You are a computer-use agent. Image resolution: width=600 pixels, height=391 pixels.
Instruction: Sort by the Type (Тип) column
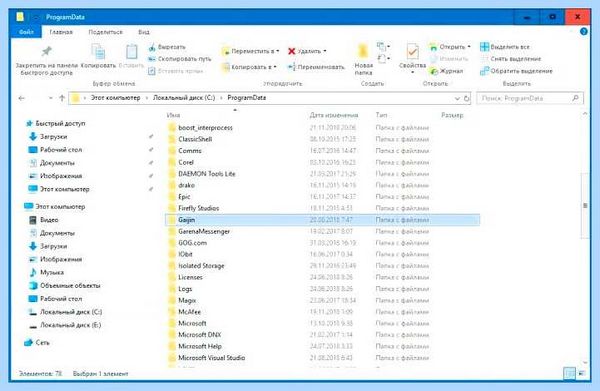pyautogui.click(x=381, y=115)
